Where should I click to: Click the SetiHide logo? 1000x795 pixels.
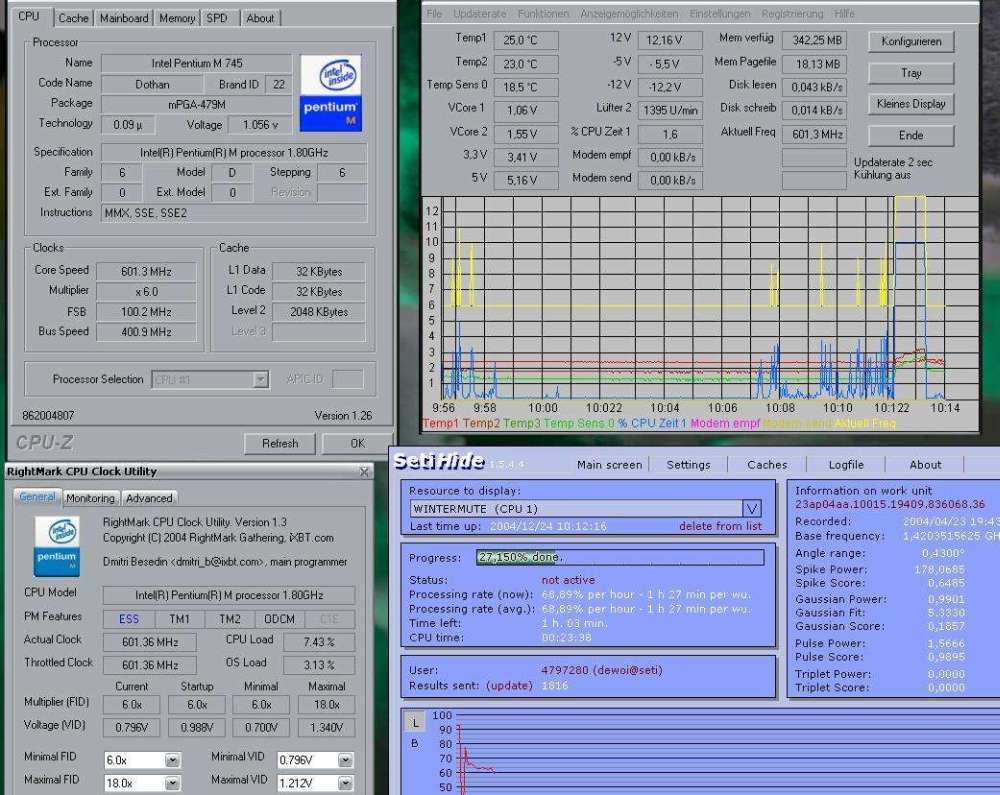[439, 461]
